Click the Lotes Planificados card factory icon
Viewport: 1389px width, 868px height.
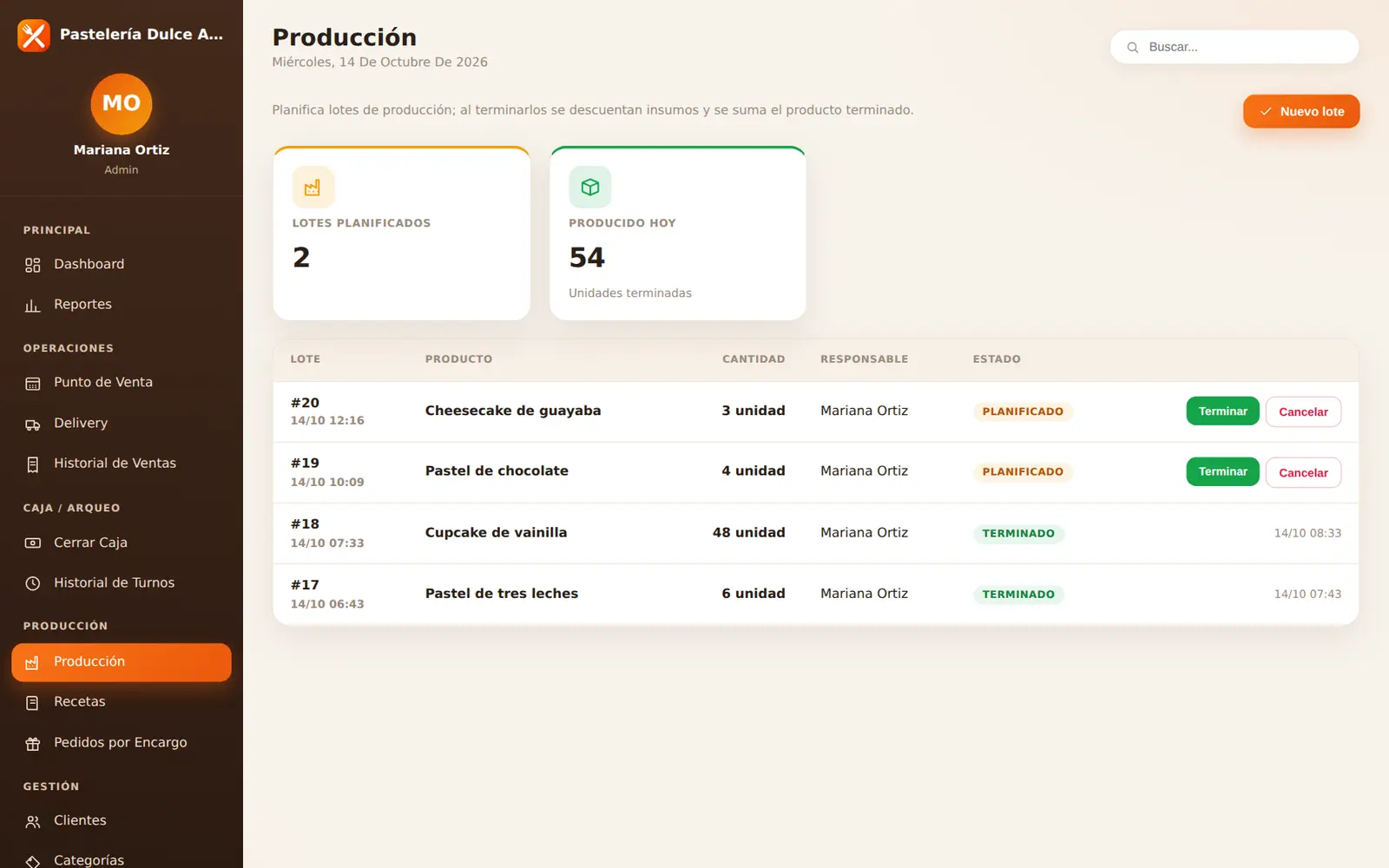tap(313, 187)
